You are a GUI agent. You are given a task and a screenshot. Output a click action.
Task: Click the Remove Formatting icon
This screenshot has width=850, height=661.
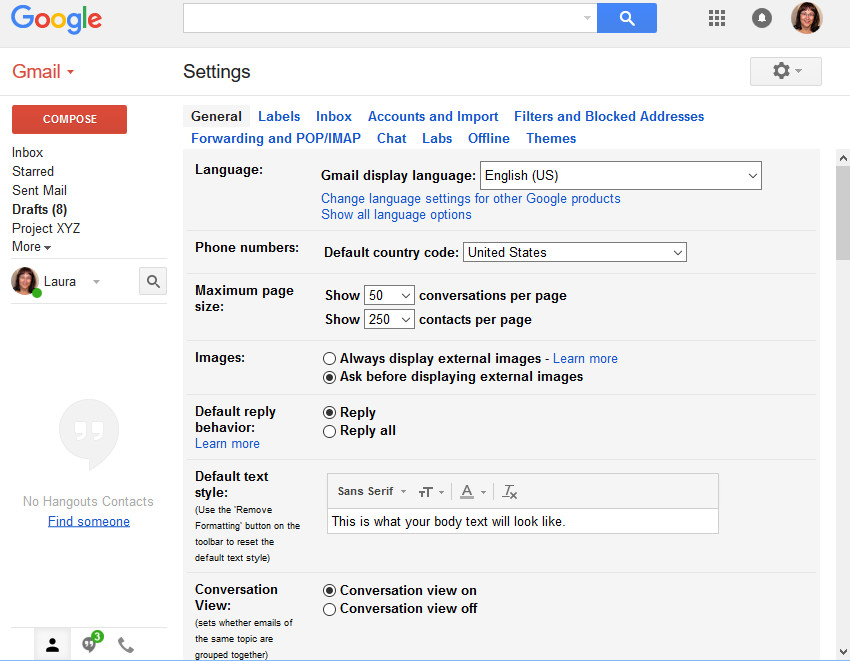click(509, 492)
